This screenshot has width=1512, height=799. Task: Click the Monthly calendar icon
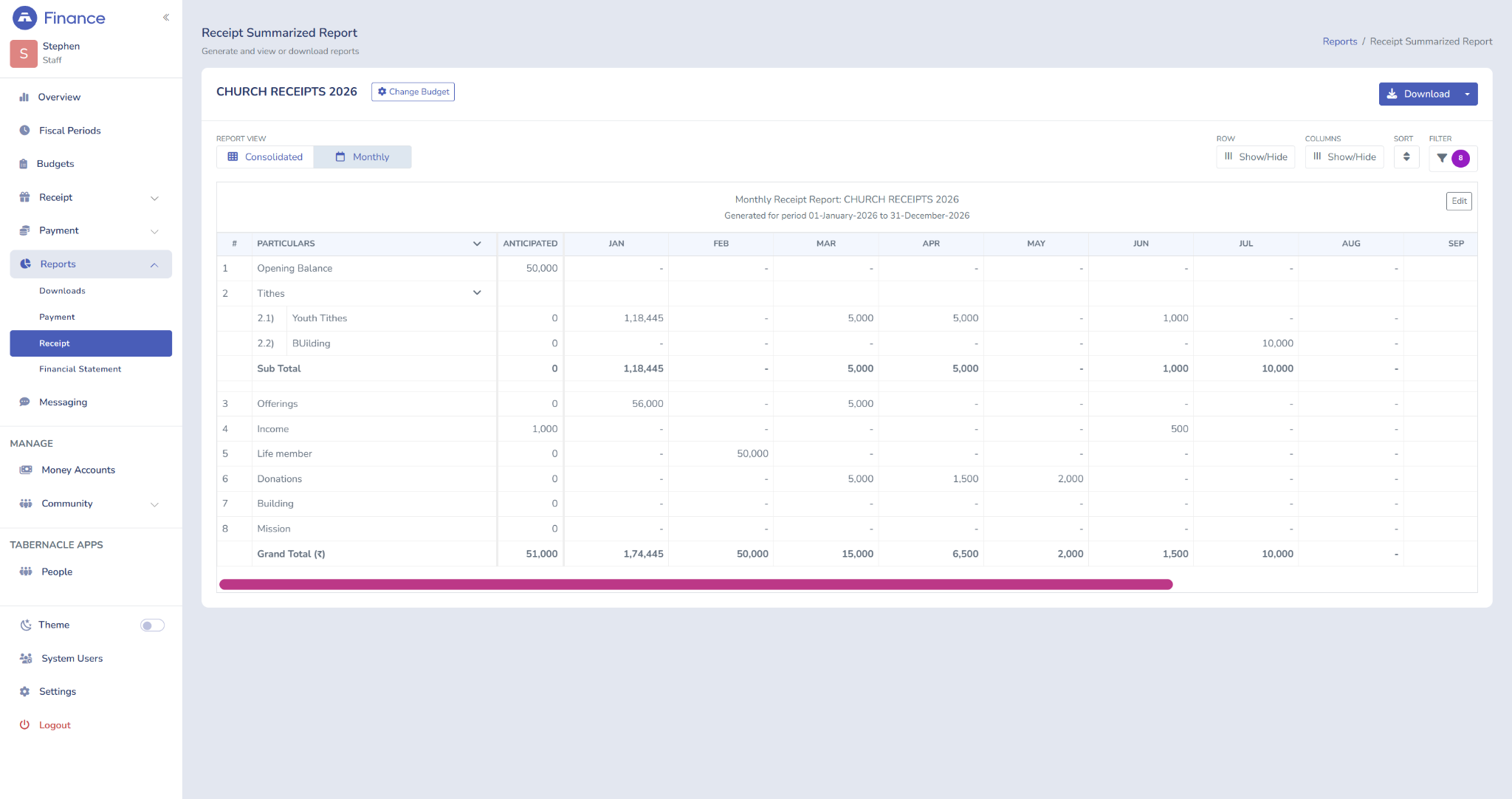click(340, 157)
